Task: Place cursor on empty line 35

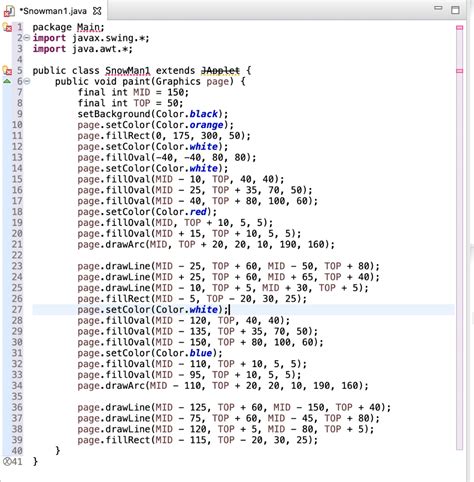Action: [243, 396]
